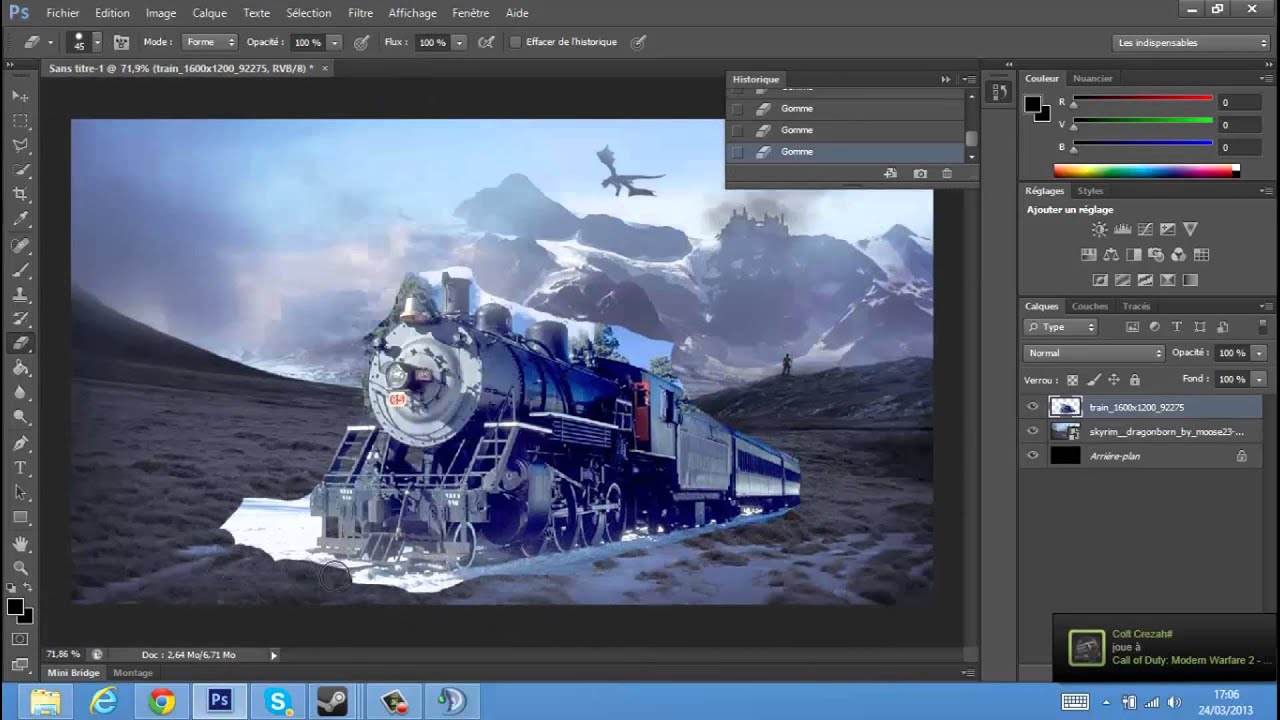This screenshot has width=1280, height=720.
Task: Switch to the Tracés tab
Action: pos(1136,306)
